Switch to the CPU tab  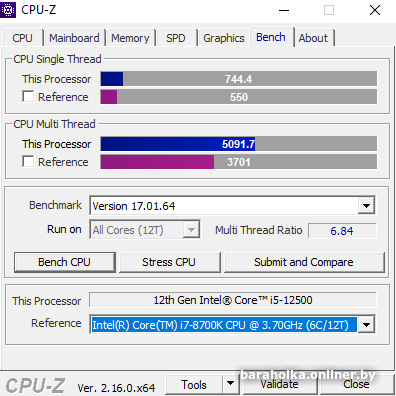[x=22, y=38]
